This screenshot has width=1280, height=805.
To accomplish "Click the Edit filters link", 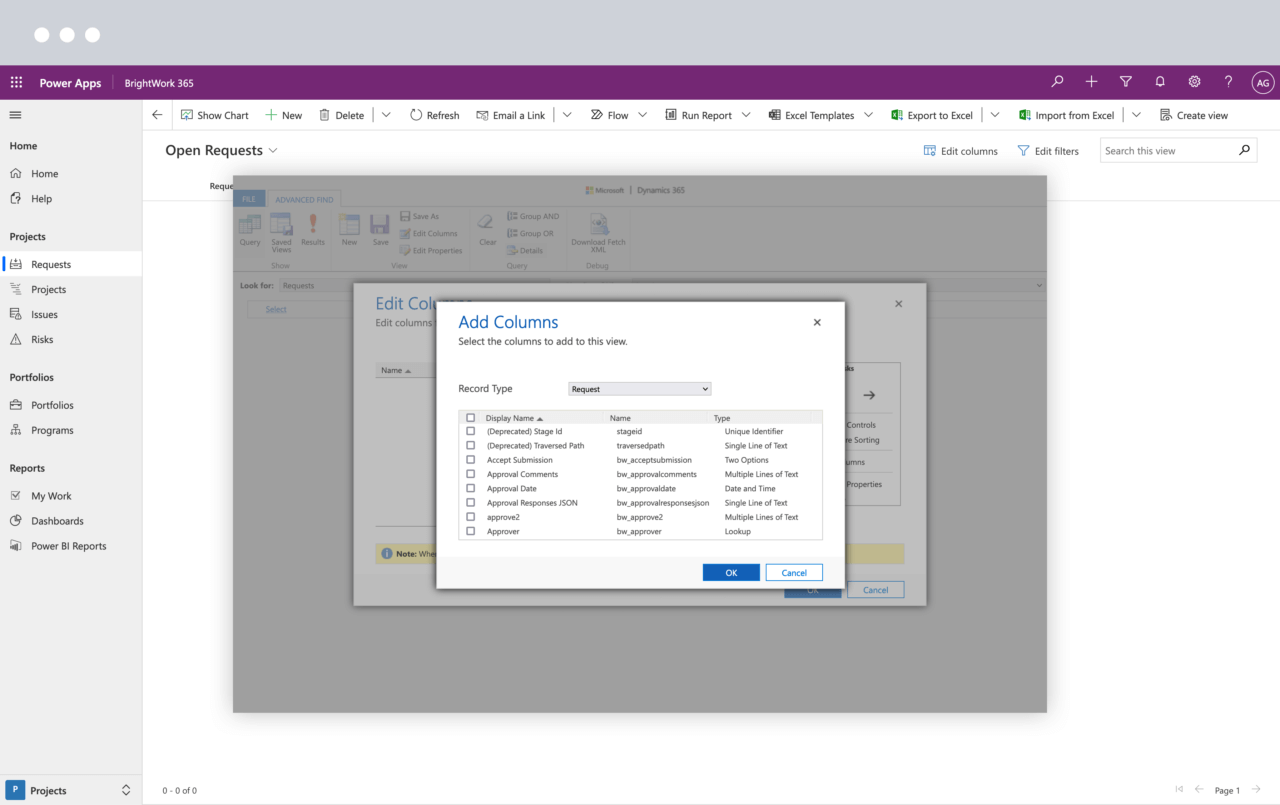I will click(x=1048, y=150).
